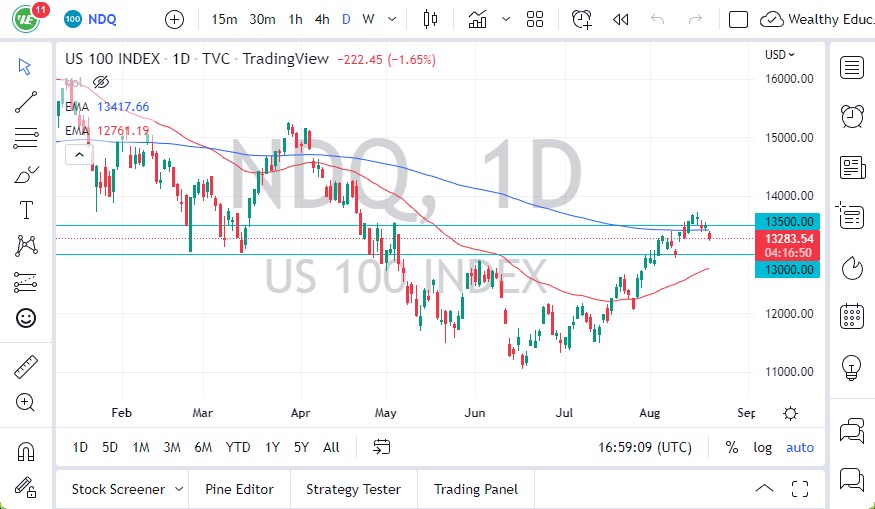
Task: Expand the Stock Screener dropdown arrow
Action: coord(179,489)
